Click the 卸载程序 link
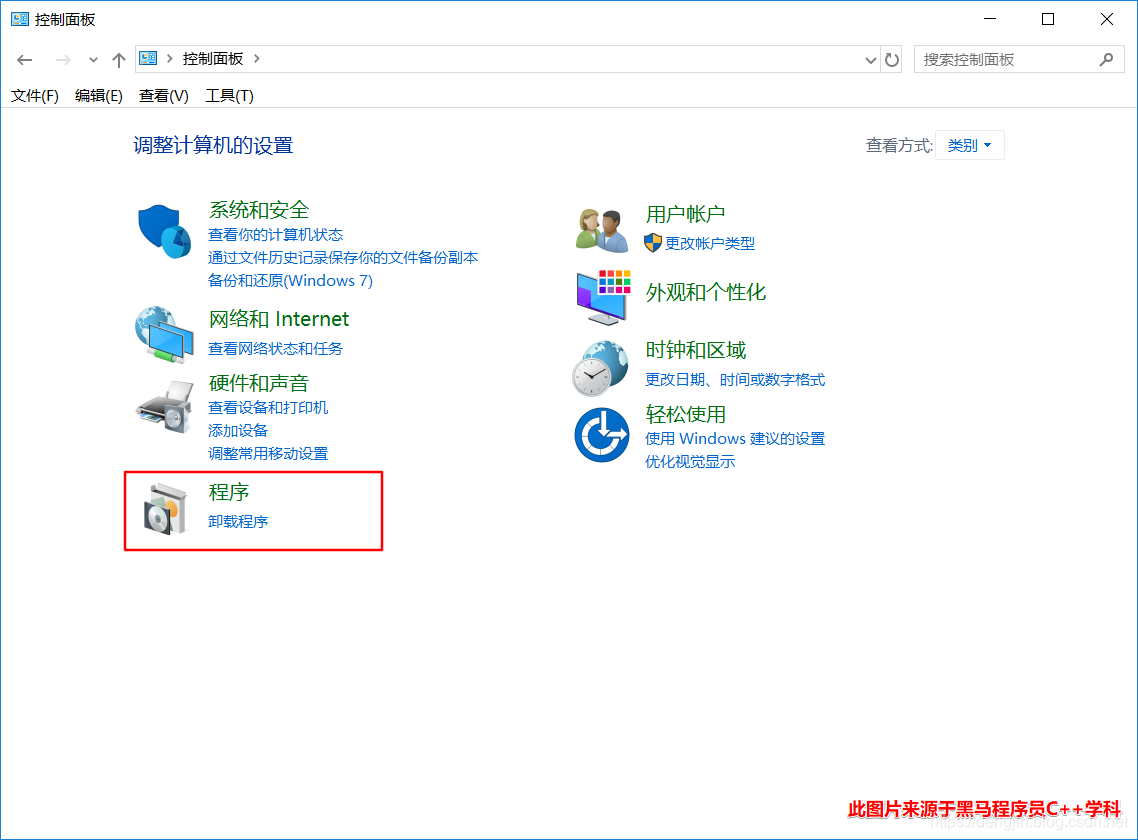The image size is (1138, 840). pyautogui.click(x=237, y=520)
